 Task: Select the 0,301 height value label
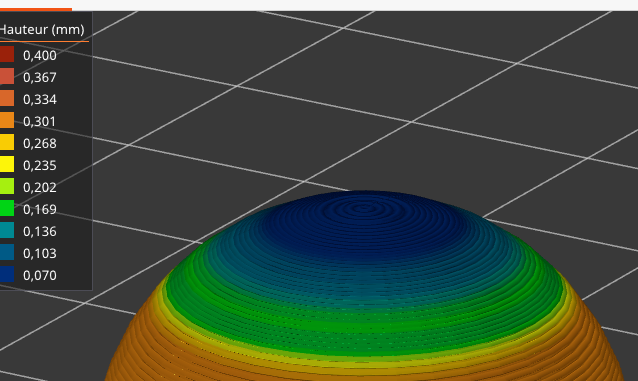[x=39, y=121]
